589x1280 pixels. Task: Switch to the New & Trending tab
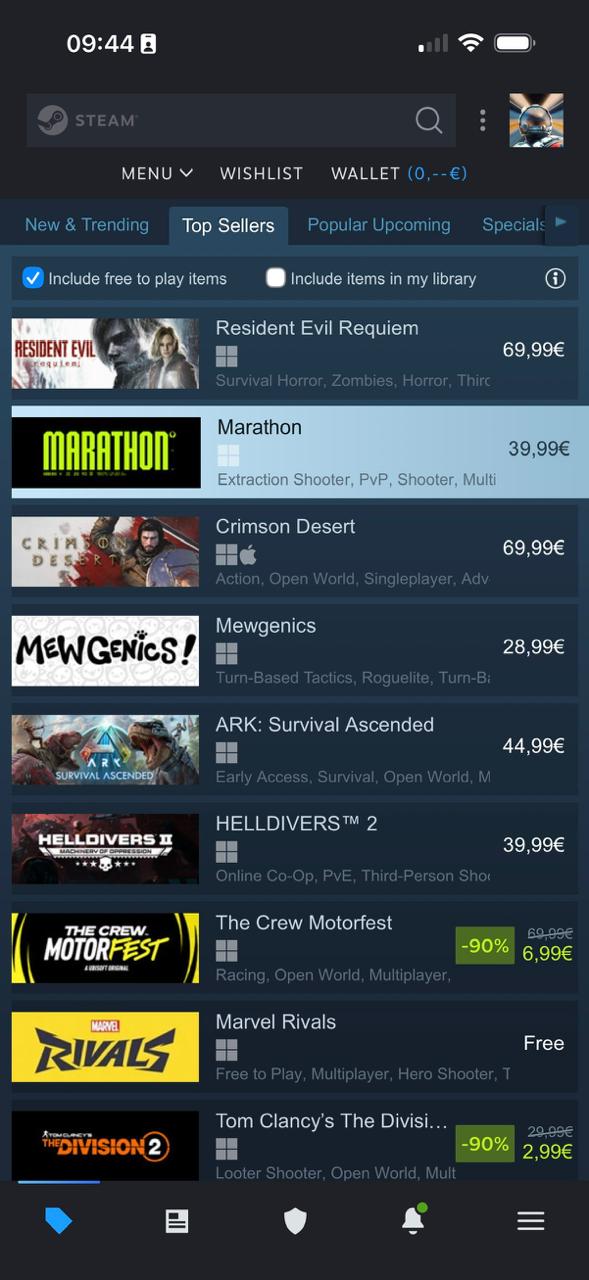87,225
